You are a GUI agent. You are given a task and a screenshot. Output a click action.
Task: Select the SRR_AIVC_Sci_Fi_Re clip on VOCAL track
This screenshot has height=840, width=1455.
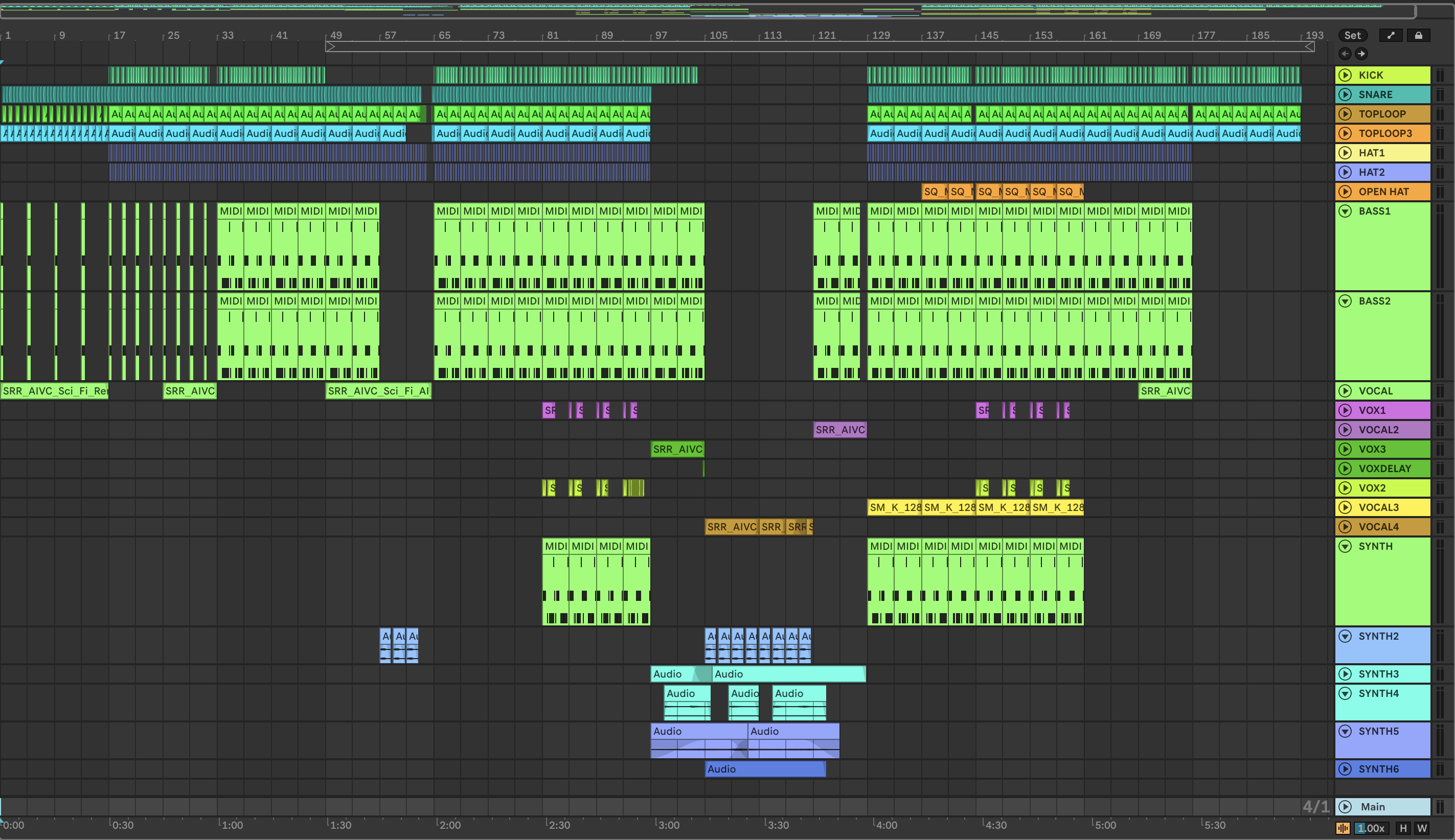[x=54, y=391]
